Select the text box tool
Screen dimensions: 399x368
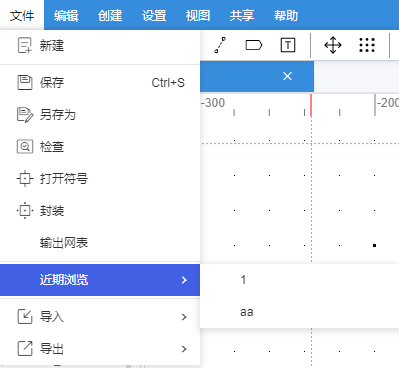tap(288, 45)
